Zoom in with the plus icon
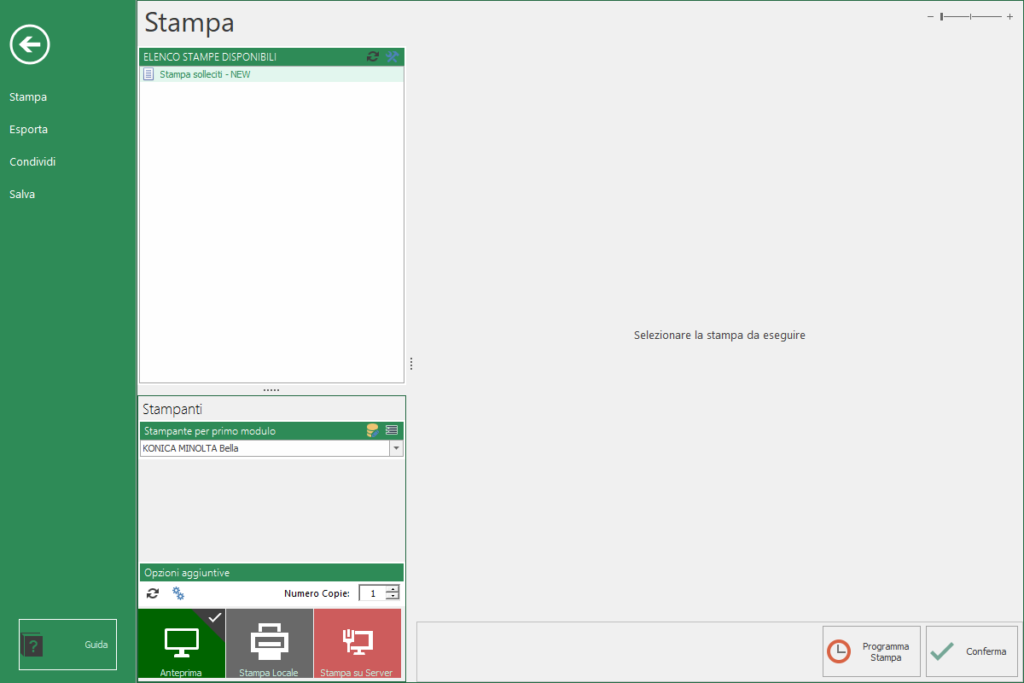The height and width of the screenshot is (683, 1024). tap(1010, 16)
